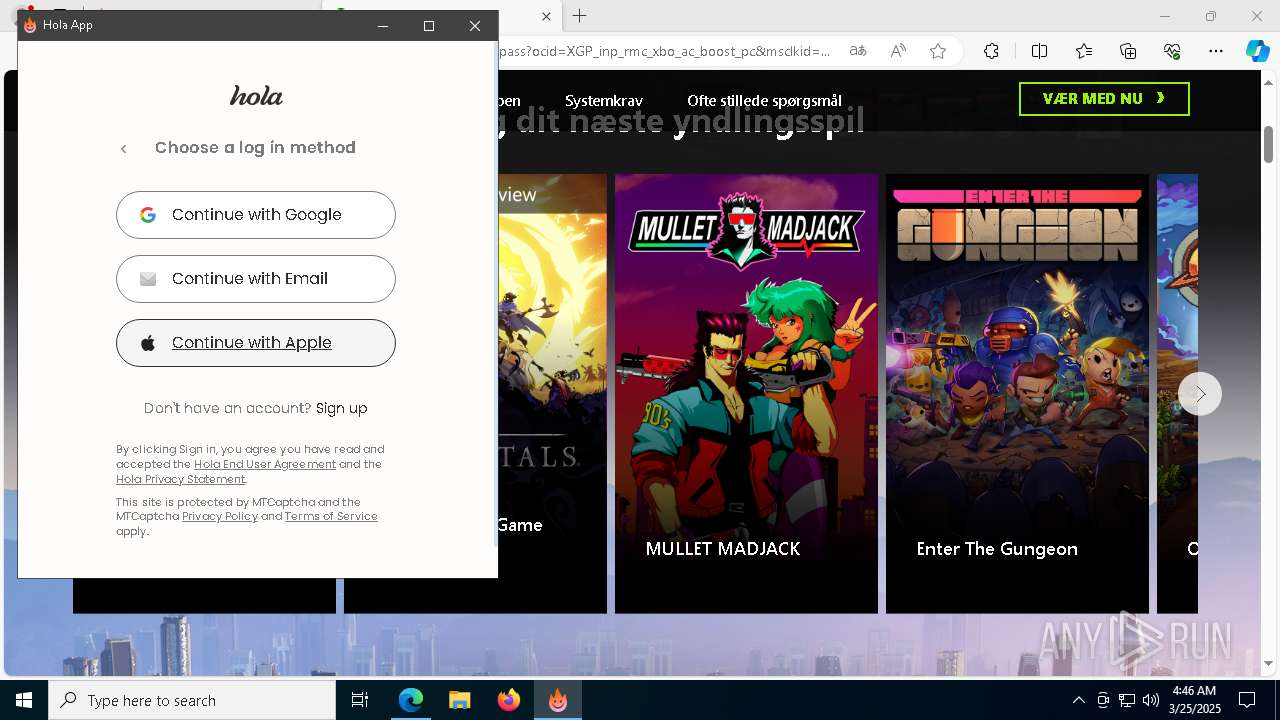Minimize the Hola App window
Viewport: 1280px width, 720px height.
pyautogui.click(x=382, y=26)
